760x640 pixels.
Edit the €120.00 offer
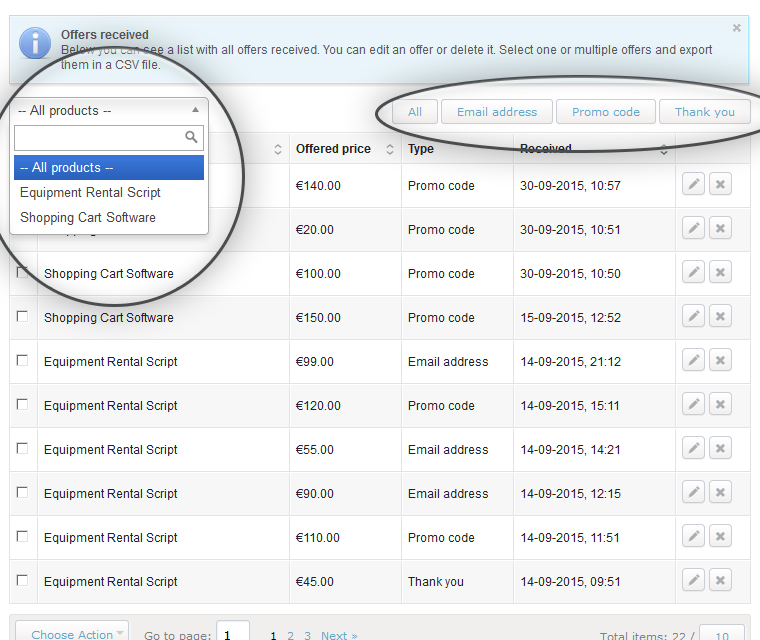point(693,404)
